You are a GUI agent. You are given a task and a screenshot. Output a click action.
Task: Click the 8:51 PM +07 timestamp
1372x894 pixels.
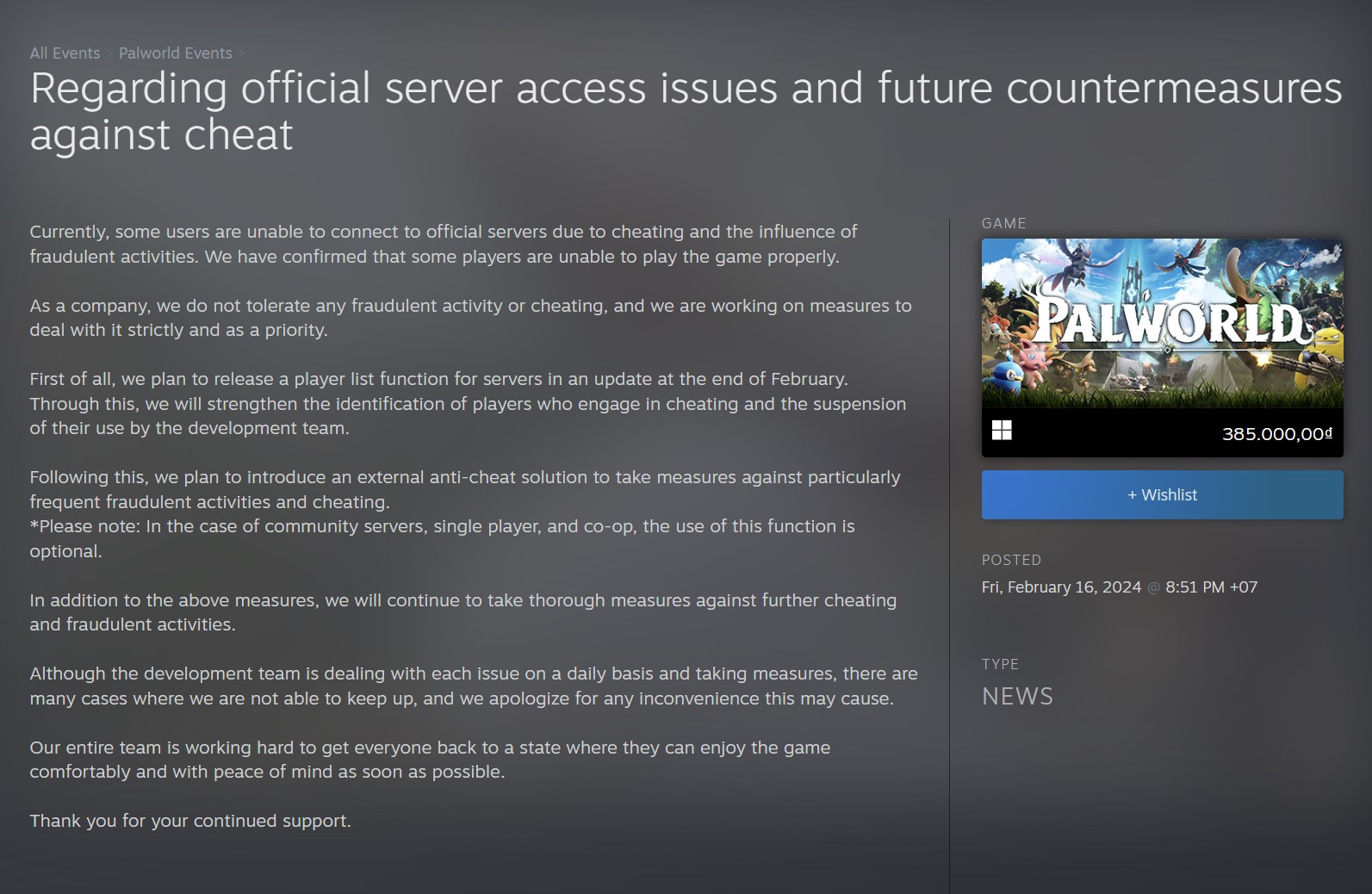tap(1211, 587)
